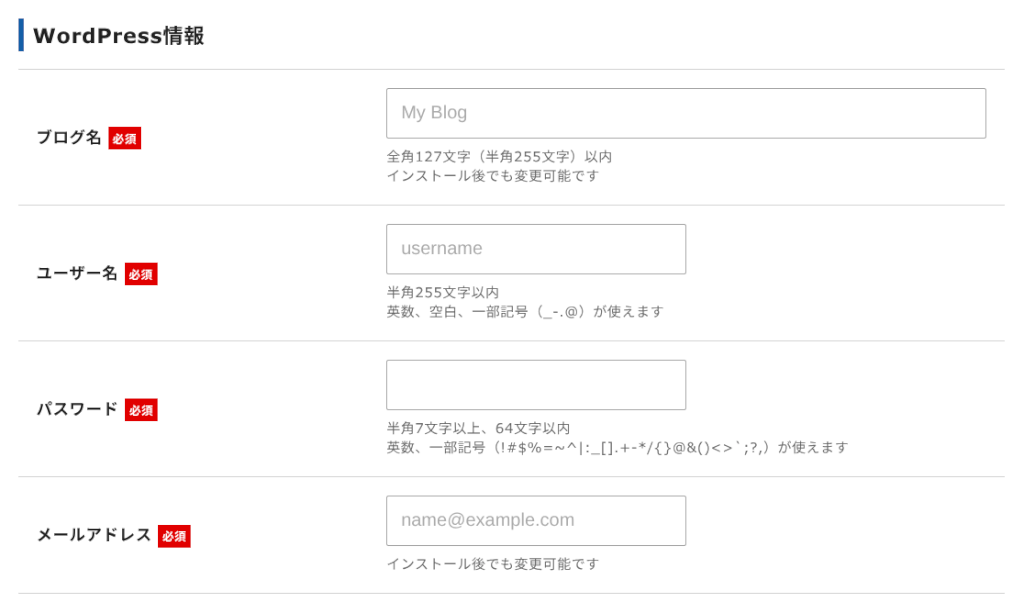
Task: Click the 全角127文字 blog name hint
Action: [x=498, y=157]
